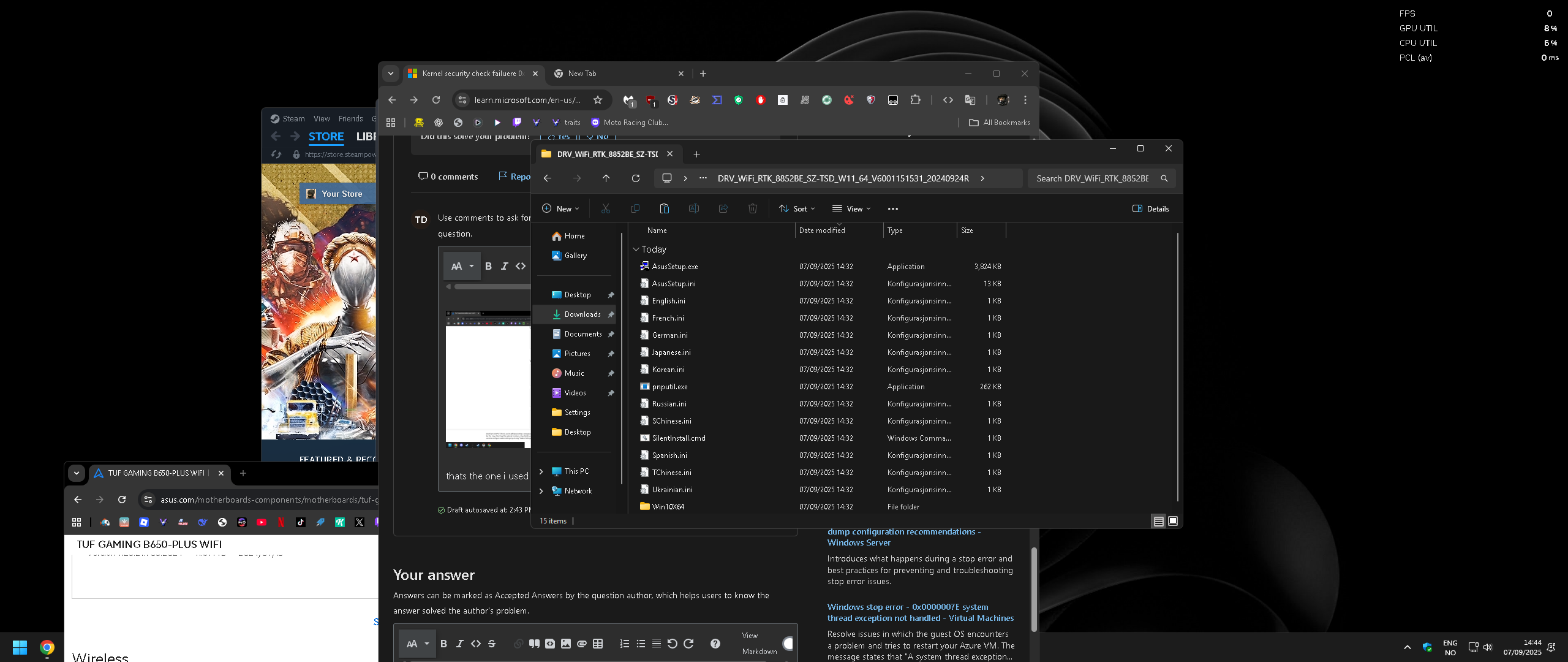This screenshot has height=662, width=1568.
Task: Open the Steam Friends menu
Action: tap(350, 119)
